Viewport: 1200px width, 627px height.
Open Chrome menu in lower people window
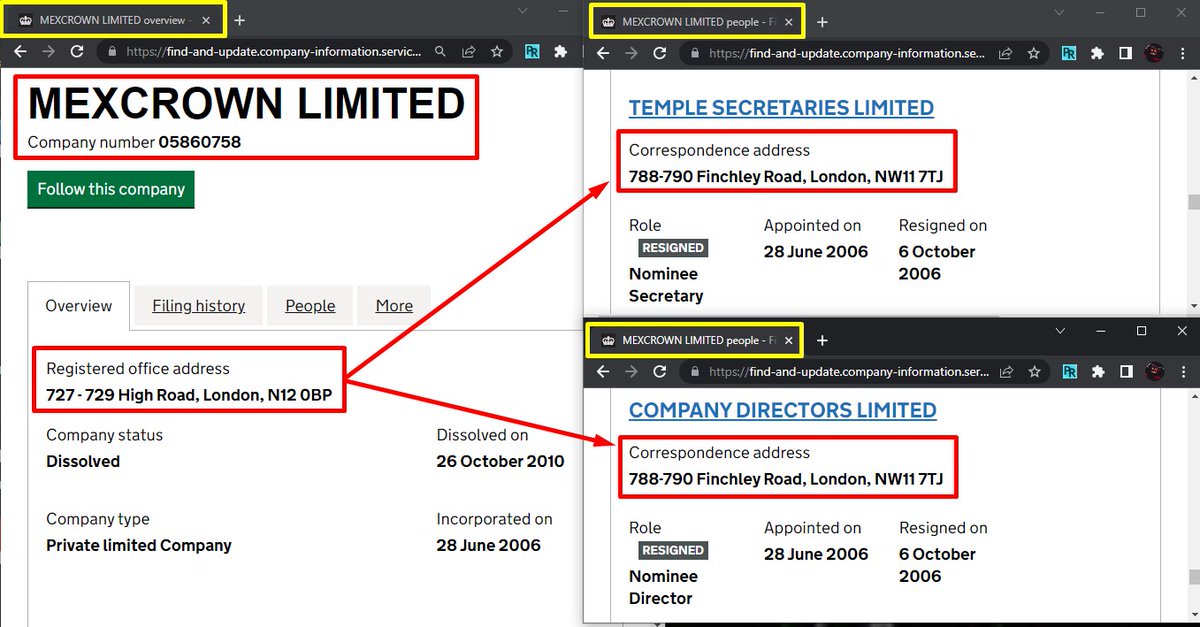point(1182,371)
